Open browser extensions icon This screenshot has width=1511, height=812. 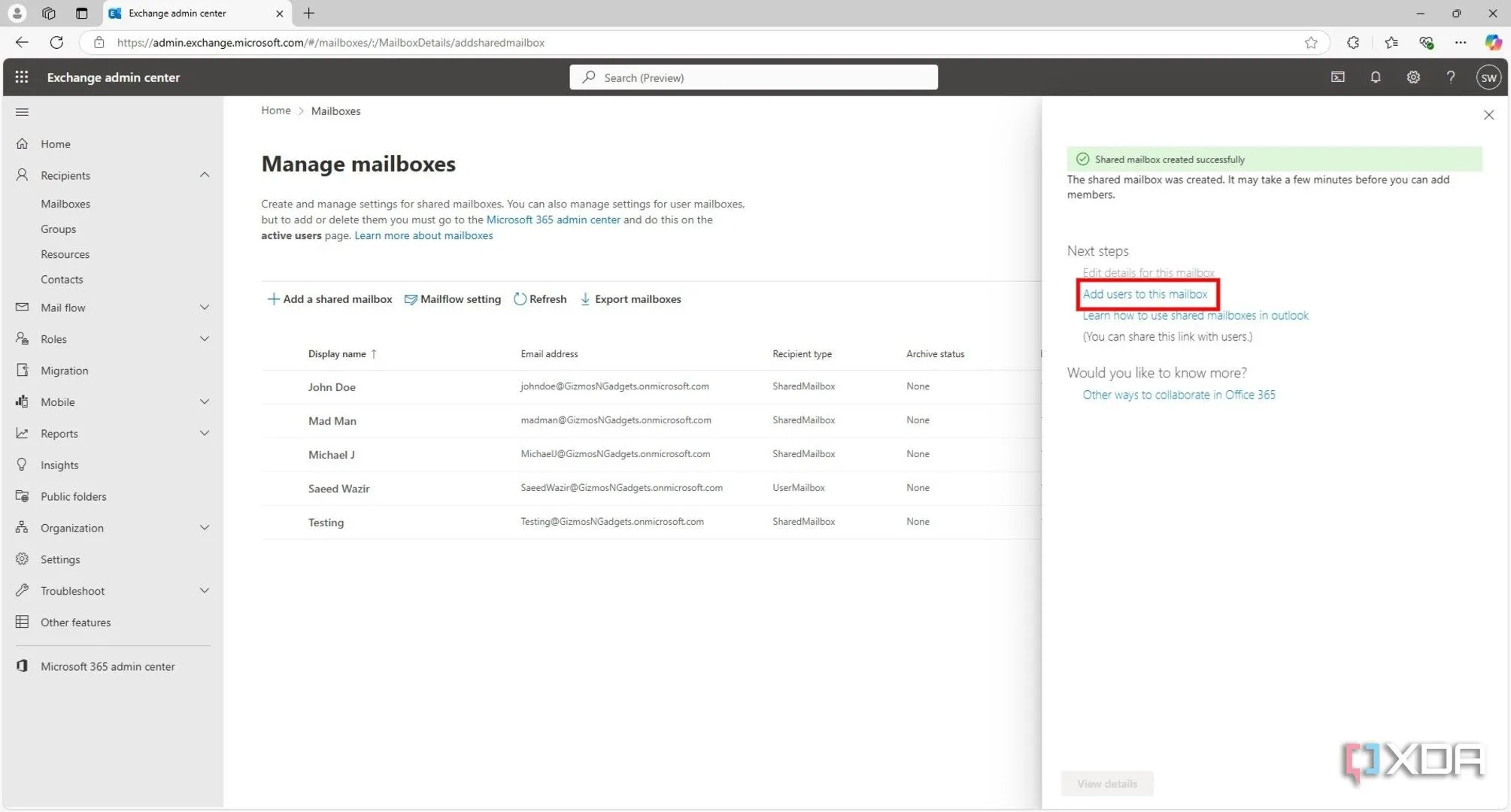coord(1352,42)
